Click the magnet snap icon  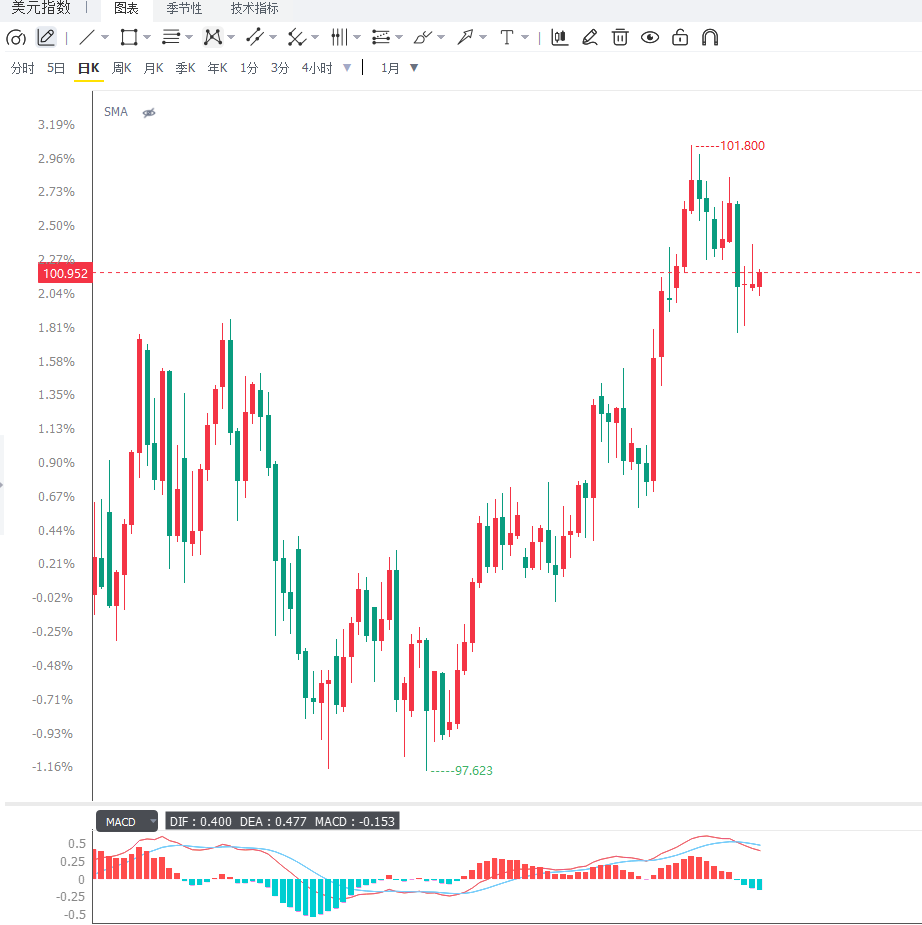(x=710, y=38)
